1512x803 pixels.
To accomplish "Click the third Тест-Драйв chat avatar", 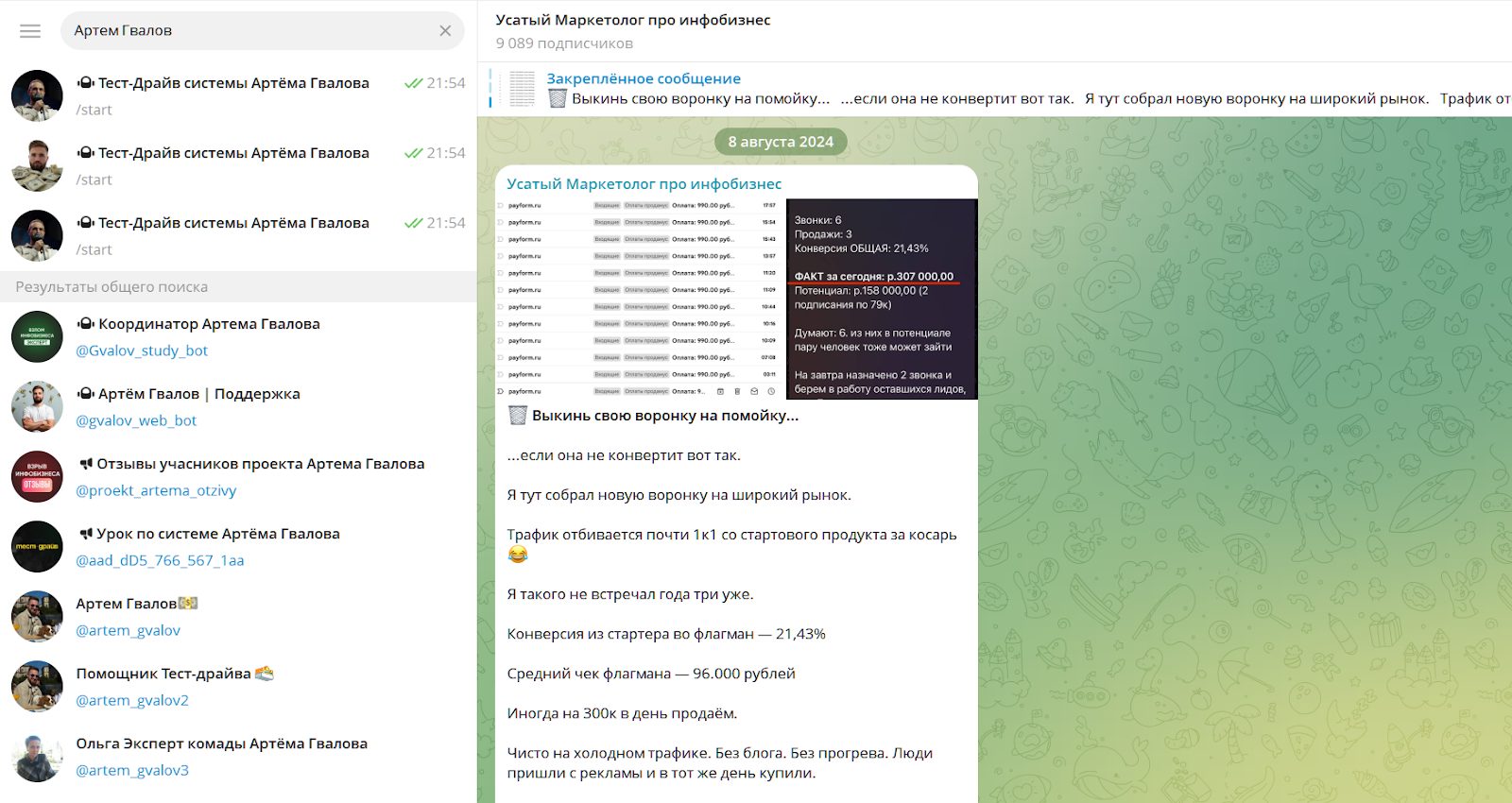I will point(37,235).
